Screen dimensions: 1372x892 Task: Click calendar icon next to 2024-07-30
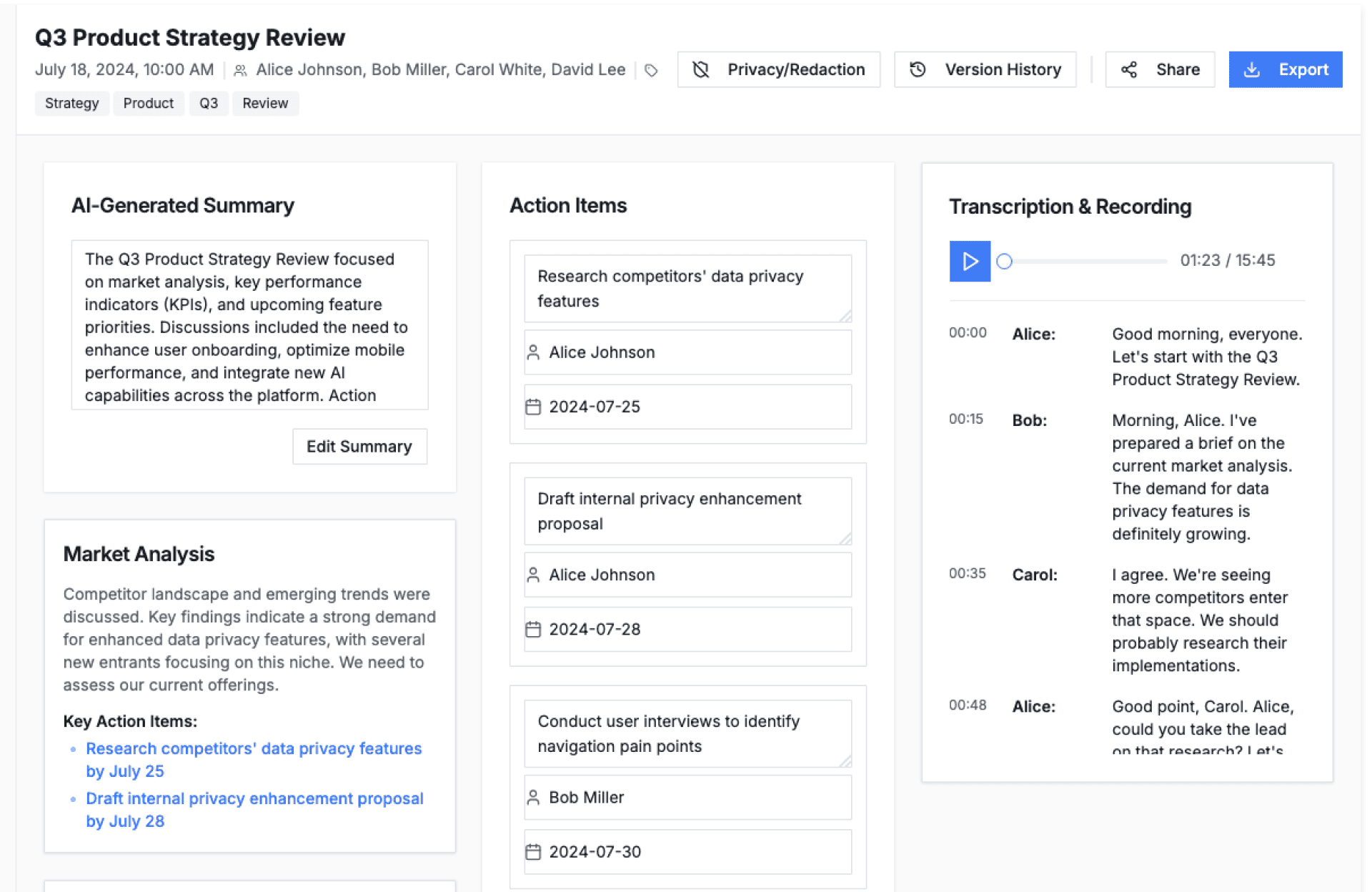point(533,851)
